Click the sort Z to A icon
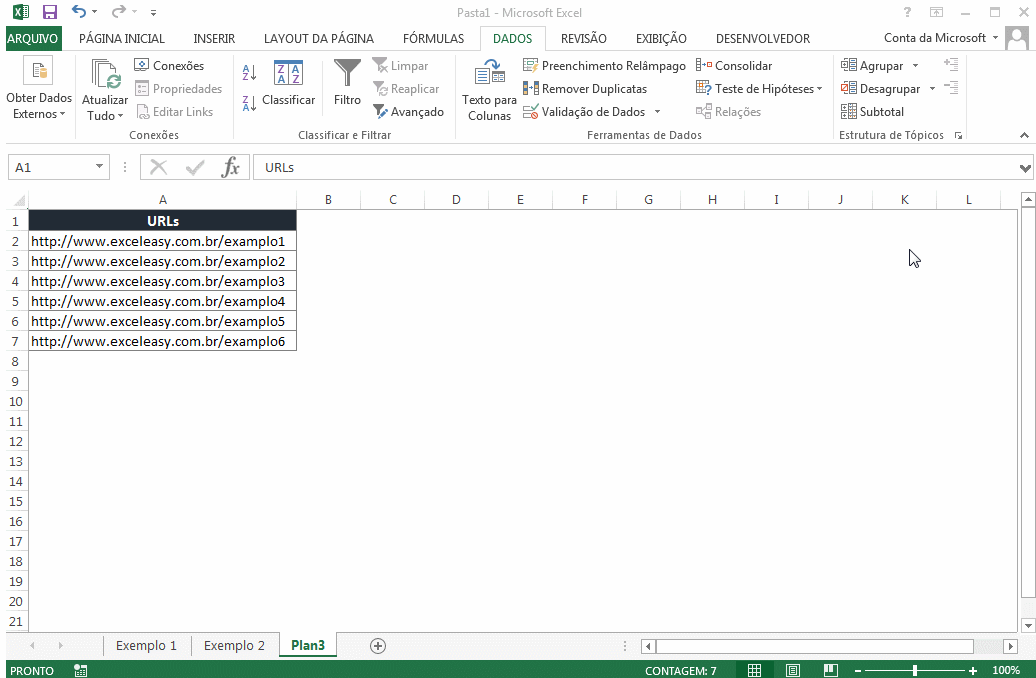The width and height of the screenshot is (1036, 678). click(250, 103)
